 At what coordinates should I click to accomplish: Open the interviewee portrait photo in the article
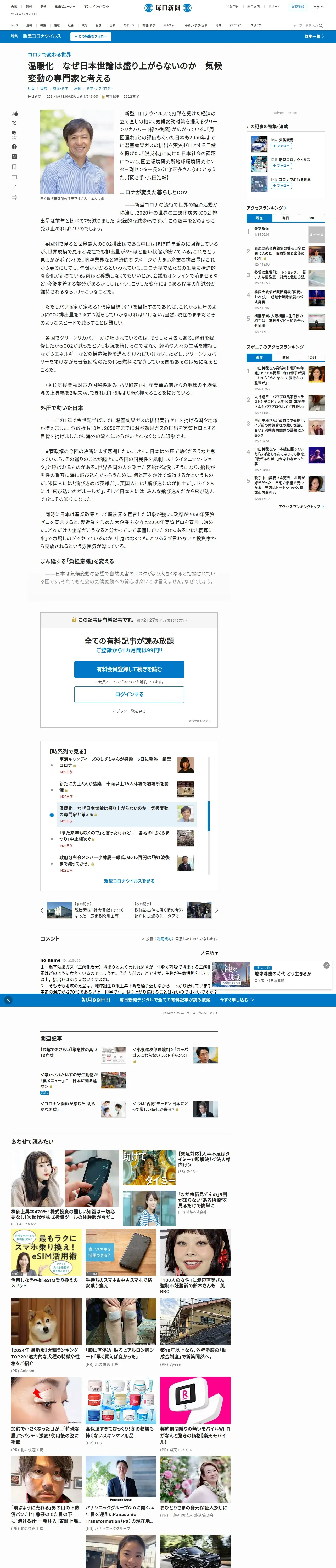pyautogui.click(x=77, y=152)
